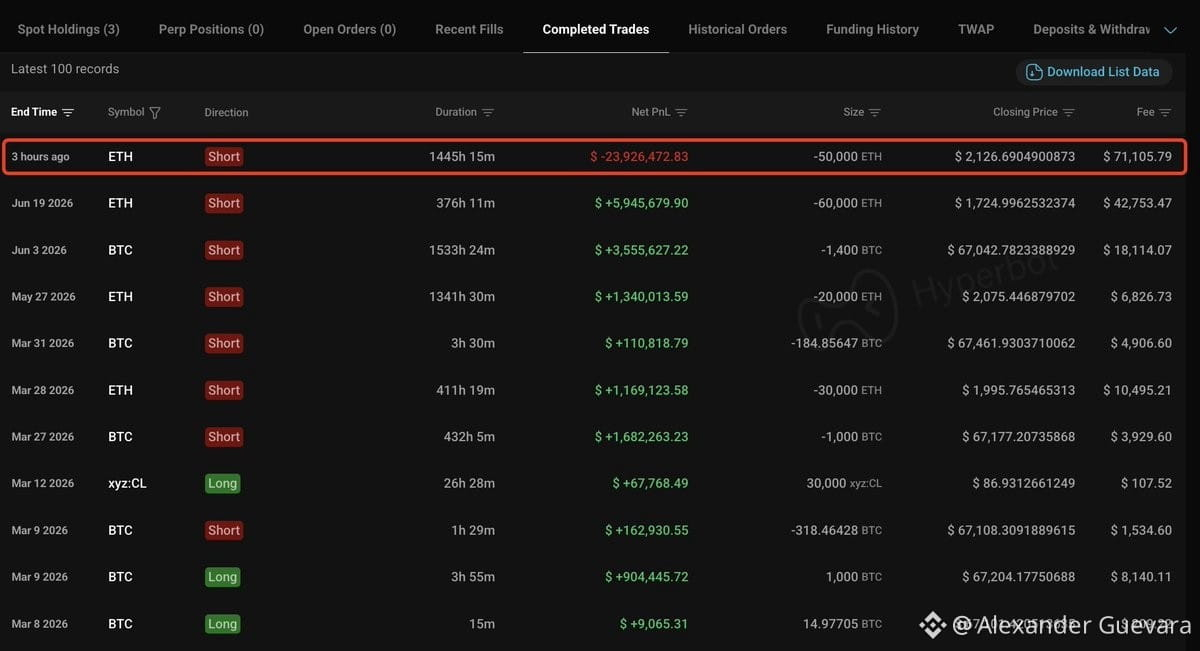Open the Symbol filter funnel icon

point(155,113)
